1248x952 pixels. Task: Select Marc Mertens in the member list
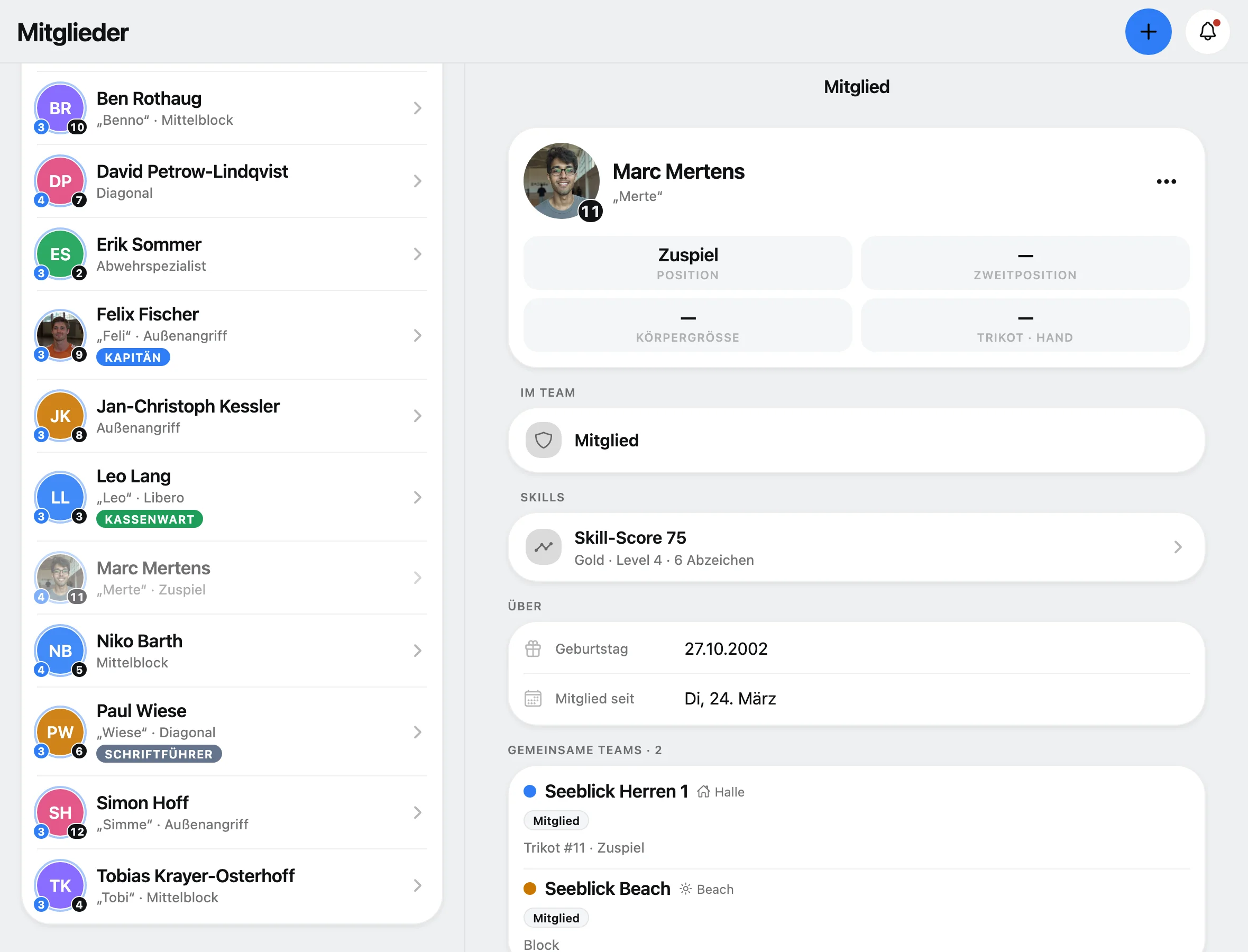pos(232,578)
